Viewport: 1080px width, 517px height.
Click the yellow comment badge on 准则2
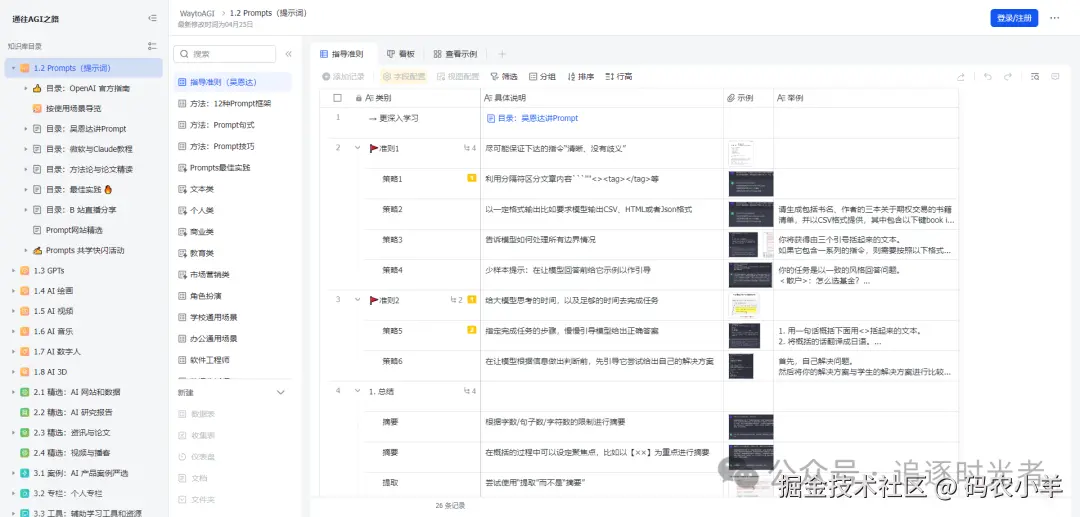[x=472, y=299]
